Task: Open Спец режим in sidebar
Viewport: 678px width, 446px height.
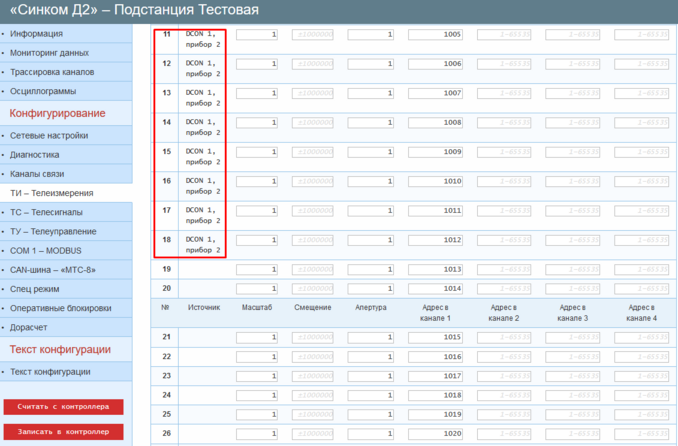Action: pos(35,288)
